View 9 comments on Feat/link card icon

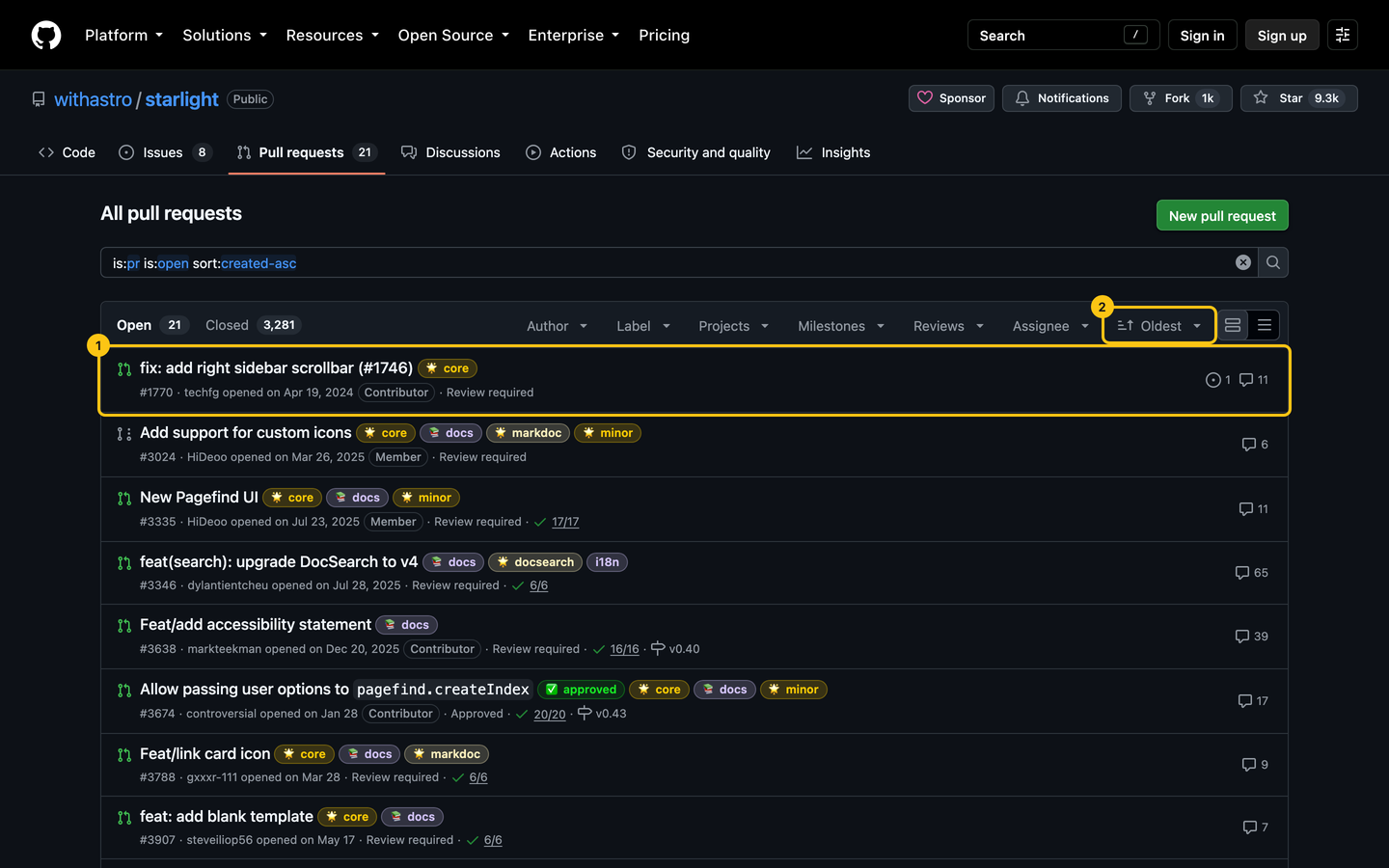pos(1255,765)
